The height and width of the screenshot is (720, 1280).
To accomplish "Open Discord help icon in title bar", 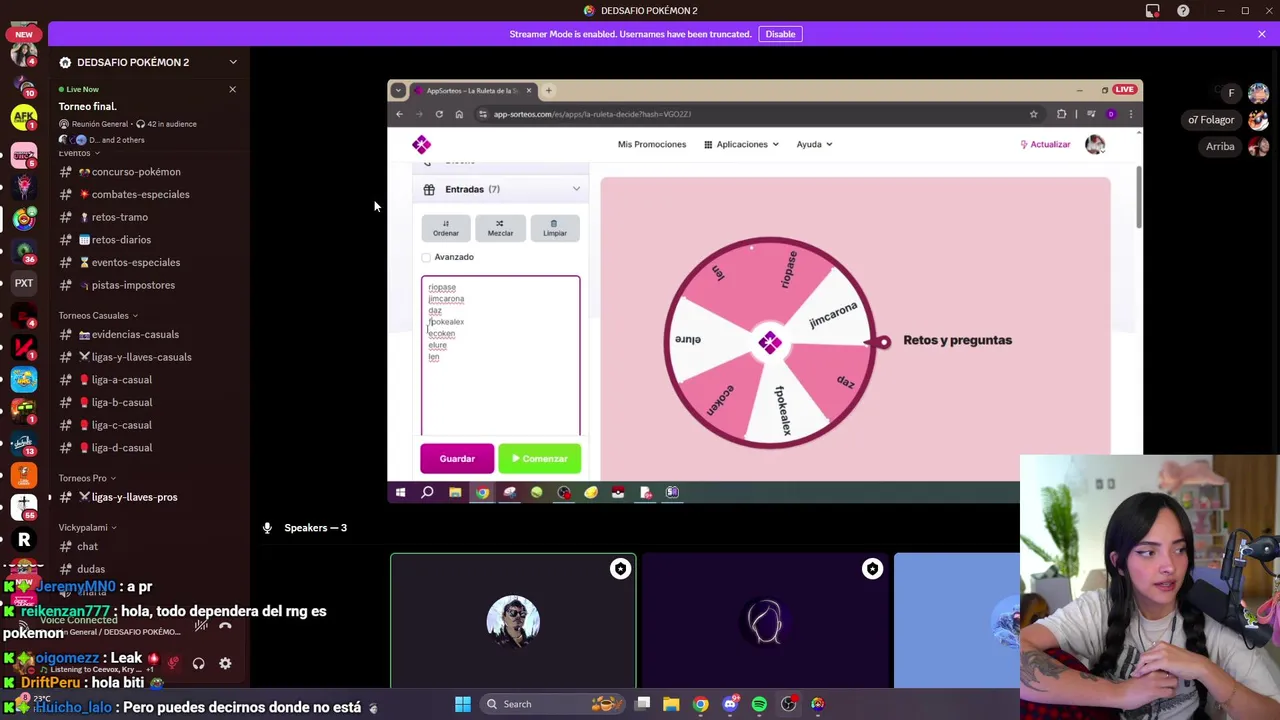I will pyautogui.click(x=1183, y=11).
